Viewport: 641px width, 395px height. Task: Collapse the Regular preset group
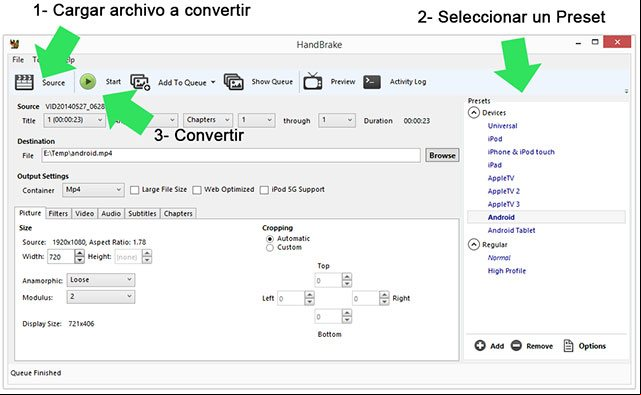coord(473,245)
